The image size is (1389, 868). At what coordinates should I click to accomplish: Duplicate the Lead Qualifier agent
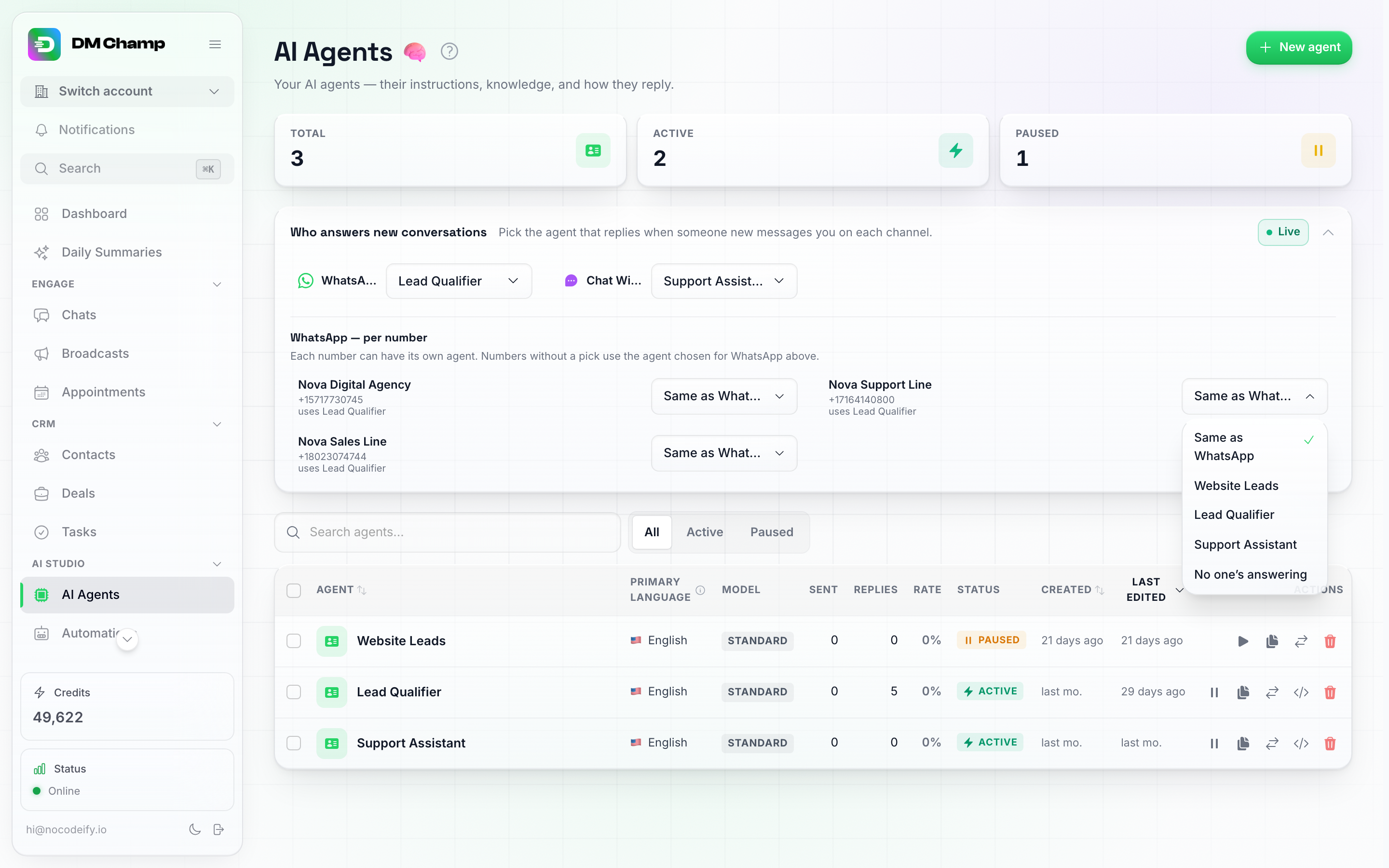1243,692
